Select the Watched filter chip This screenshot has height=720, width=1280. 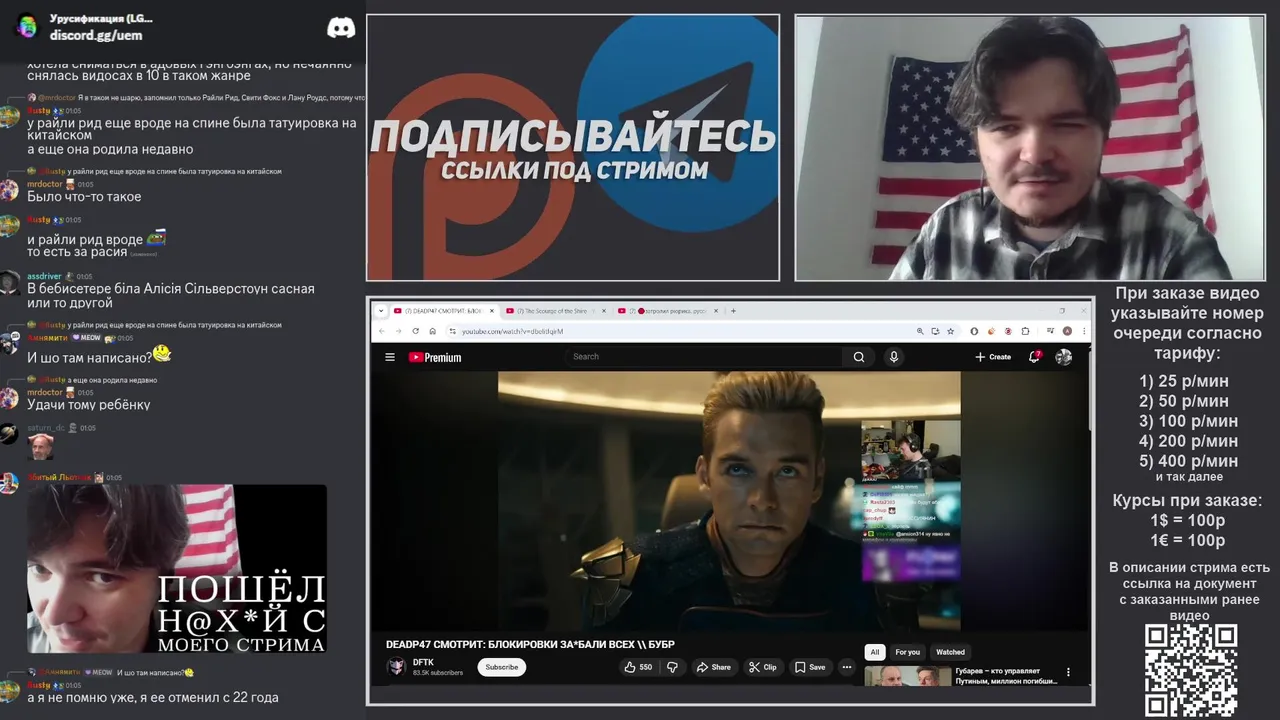pos(950,652)
